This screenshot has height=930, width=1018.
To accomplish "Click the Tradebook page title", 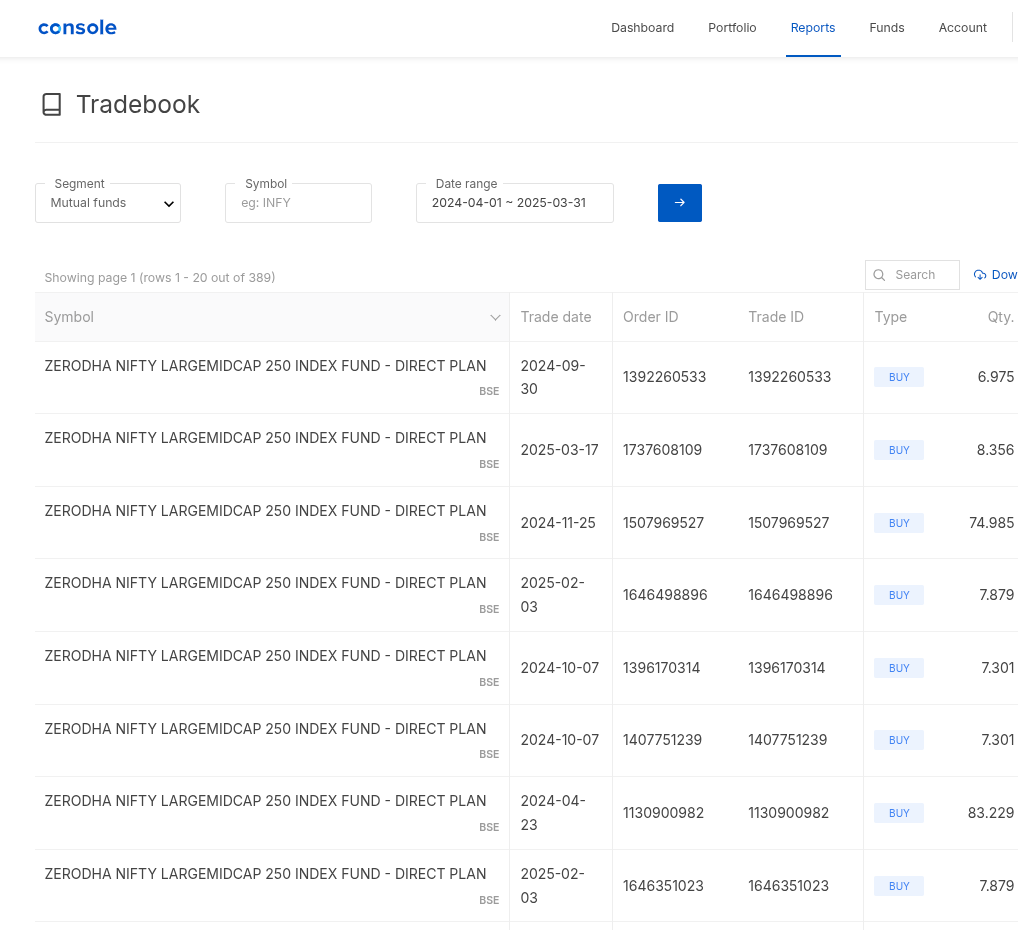I will coord(138,105).
